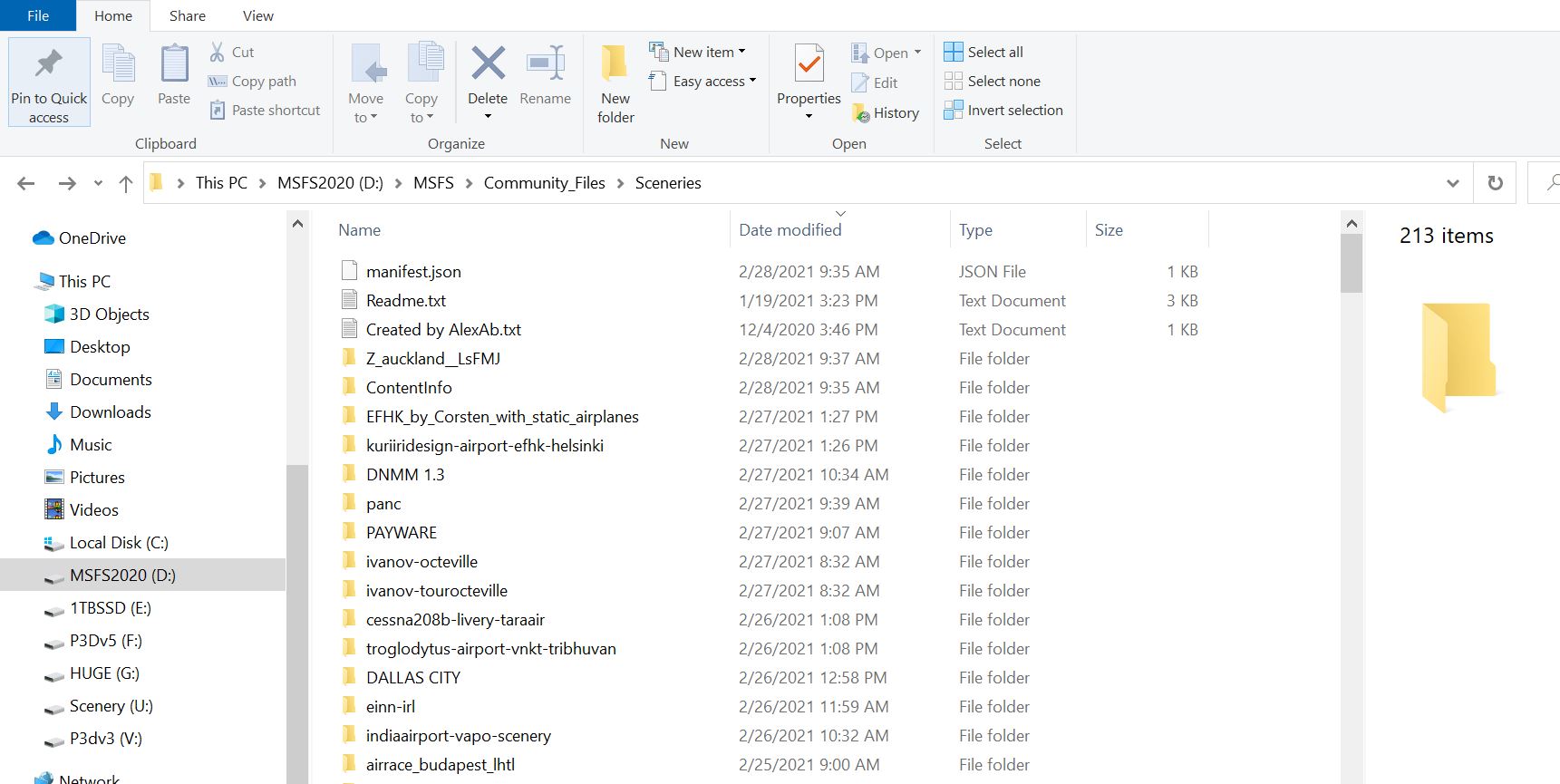Screen dimensions: 1560x784
Task: Go forward with the Forward arrow
Action: (x=67, y=183)
